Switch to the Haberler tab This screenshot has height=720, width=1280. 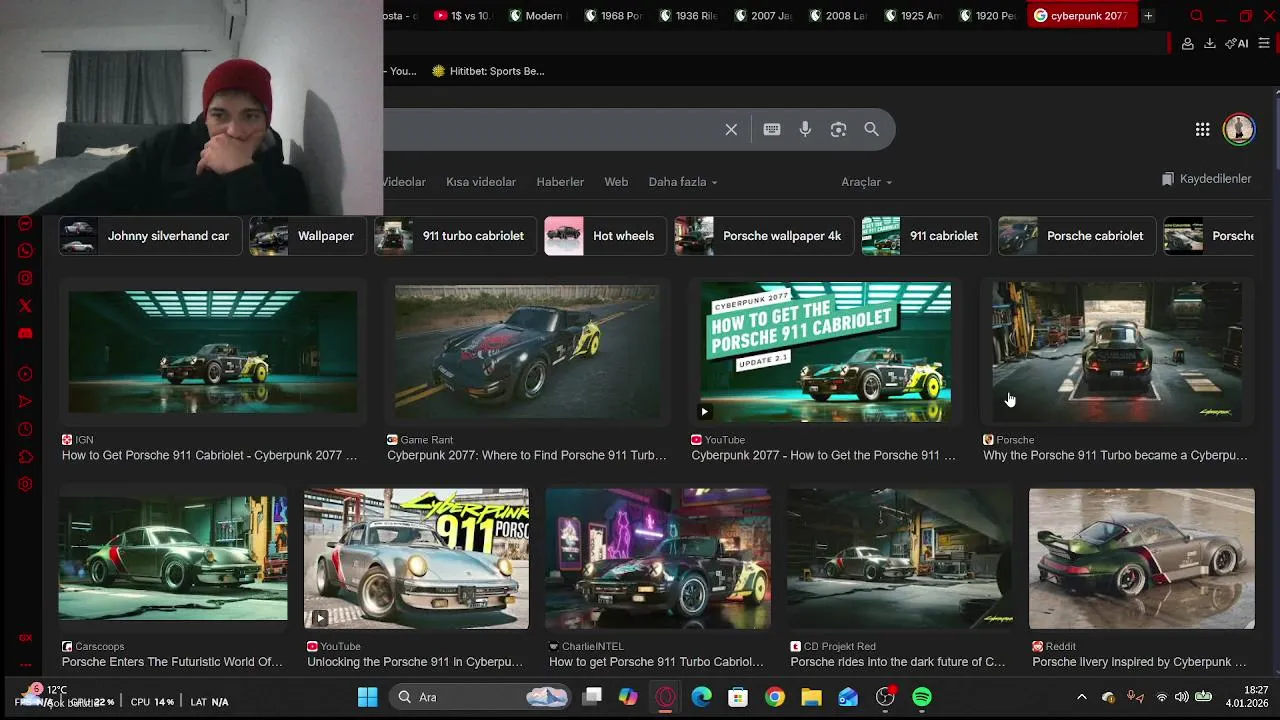(x=560, y=182)
